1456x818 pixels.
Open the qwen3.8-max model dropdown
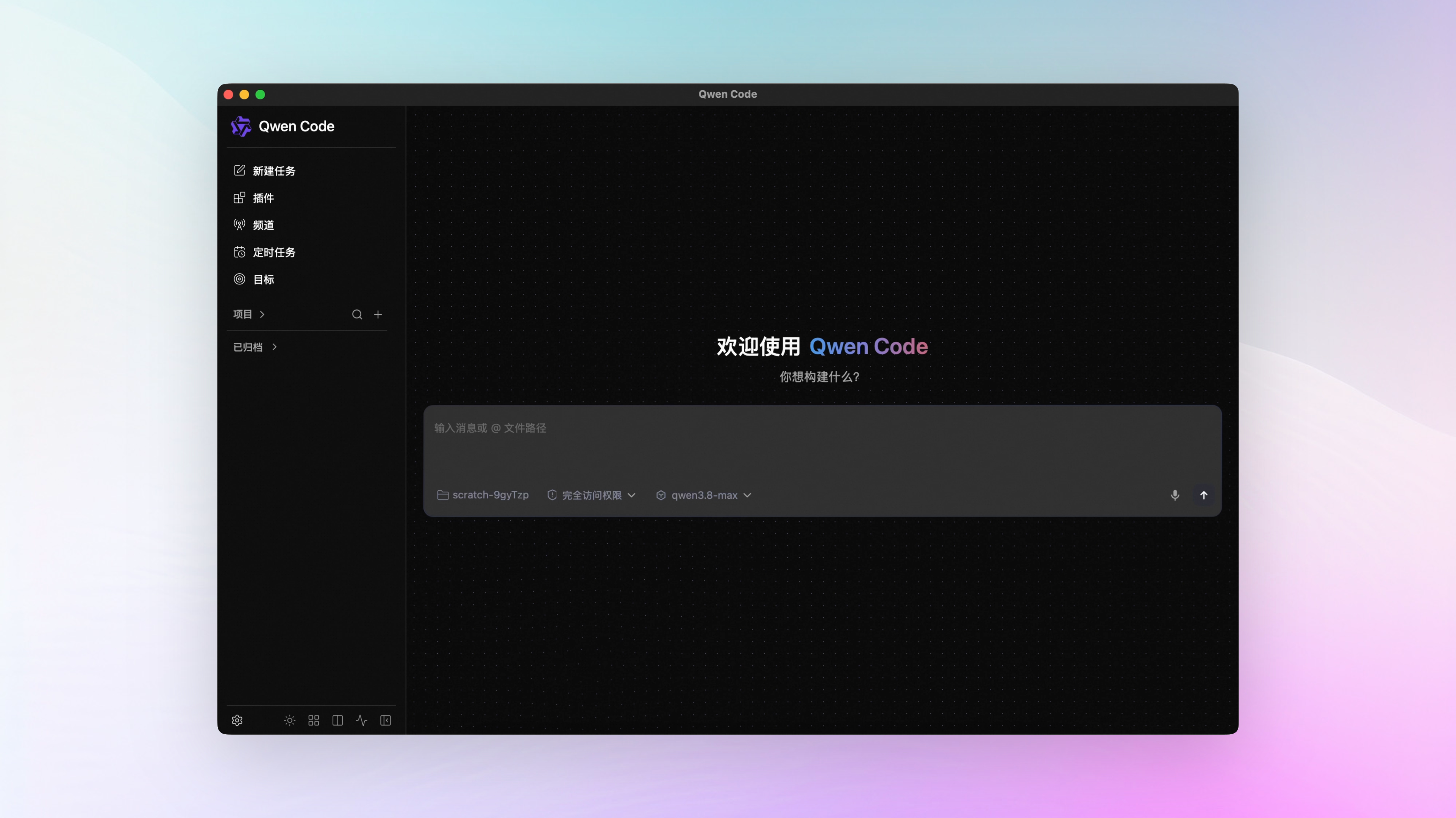coord(704,495)
